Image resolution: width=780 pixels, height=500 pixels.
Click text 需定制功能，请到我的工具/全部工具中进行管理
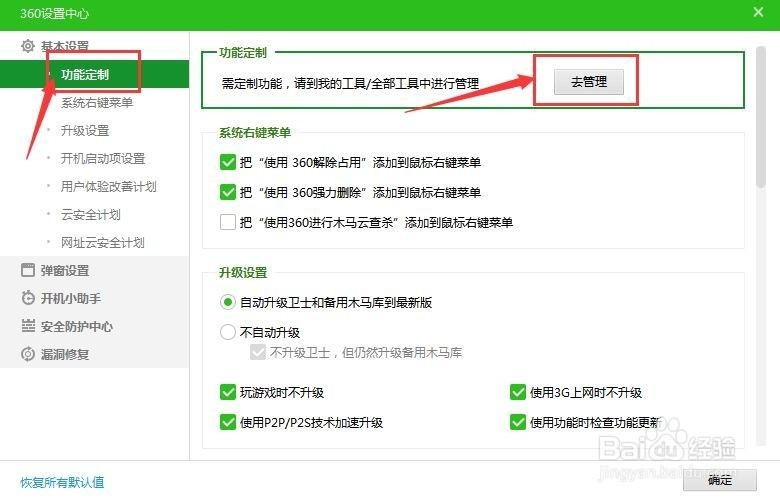(x=350, y=84)
